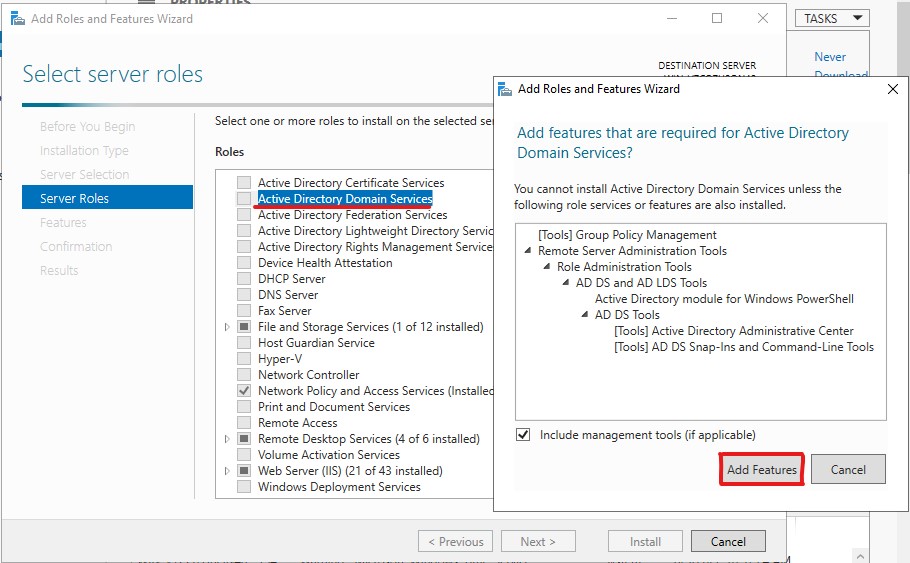Maximize the main wizard window
This screenshot has height=563, width=910.
717,18
